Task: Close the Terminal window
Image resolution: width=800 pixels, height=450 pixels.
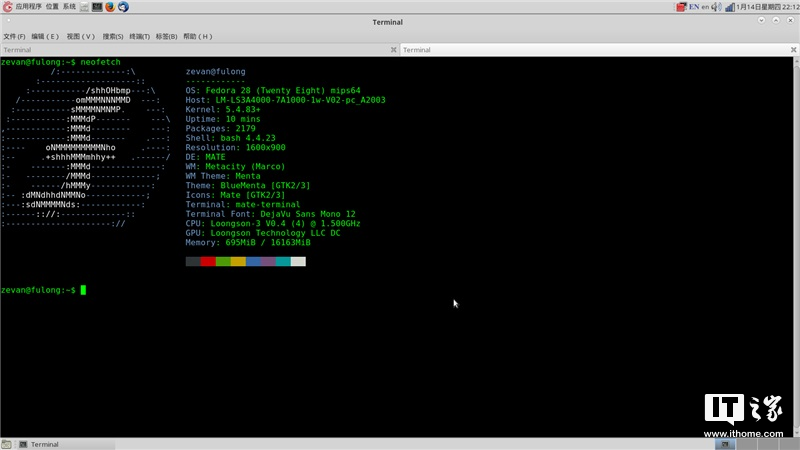Action: (790, 20)
